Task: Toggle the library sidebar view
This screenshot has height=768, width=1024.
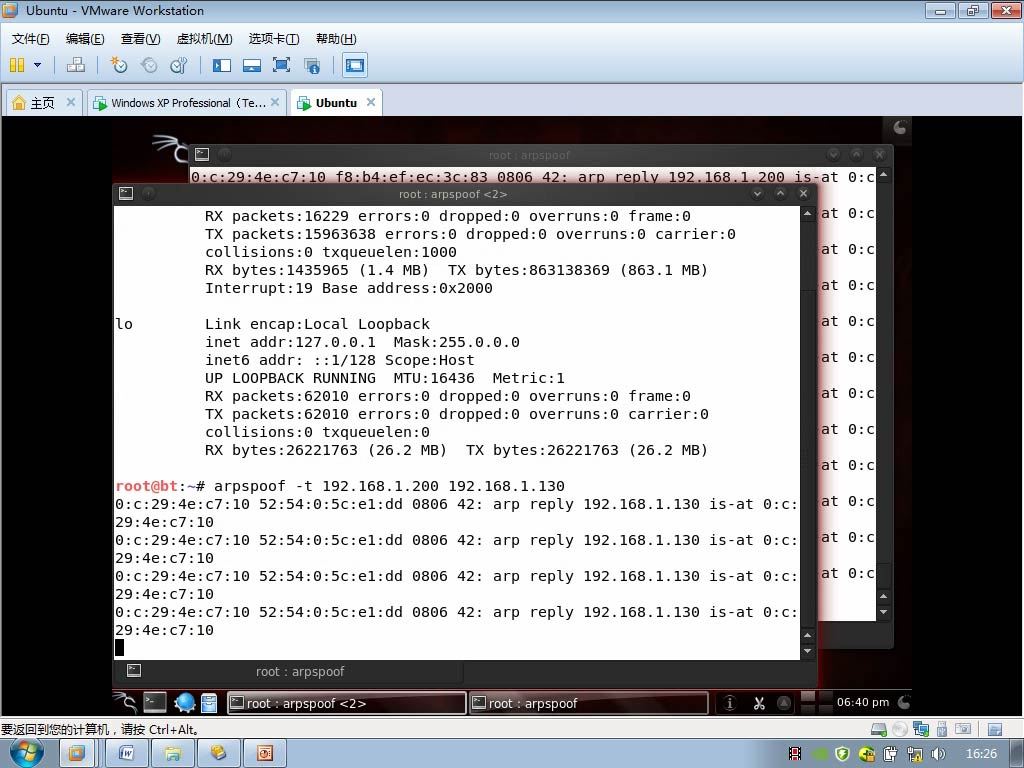Action: pos(221,65)
